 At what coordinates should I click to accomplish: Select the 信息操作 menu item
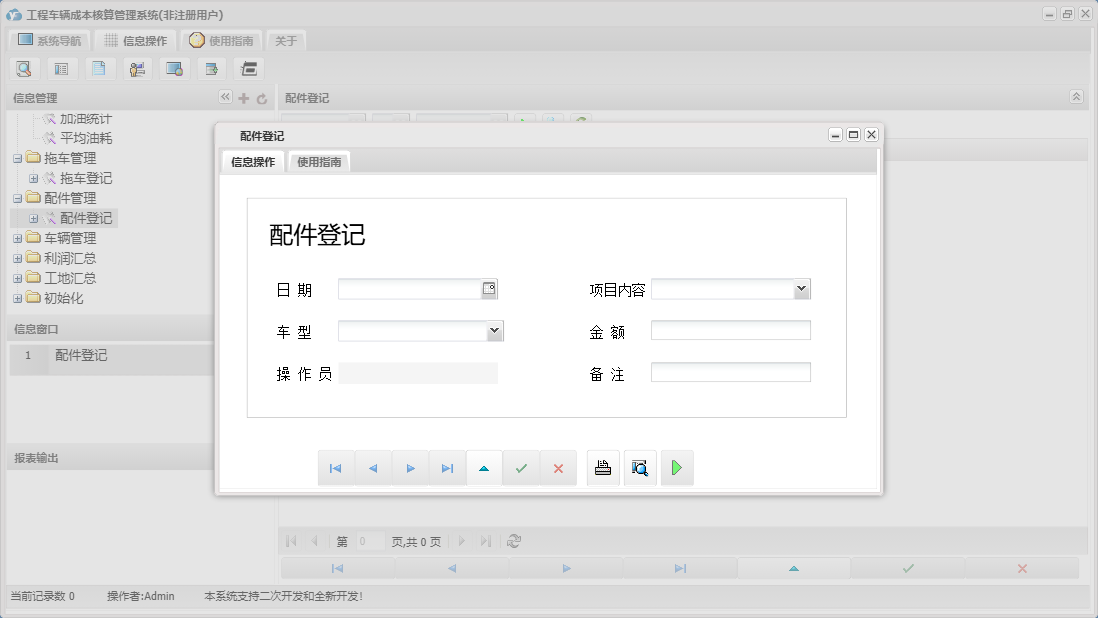point(139,41)
